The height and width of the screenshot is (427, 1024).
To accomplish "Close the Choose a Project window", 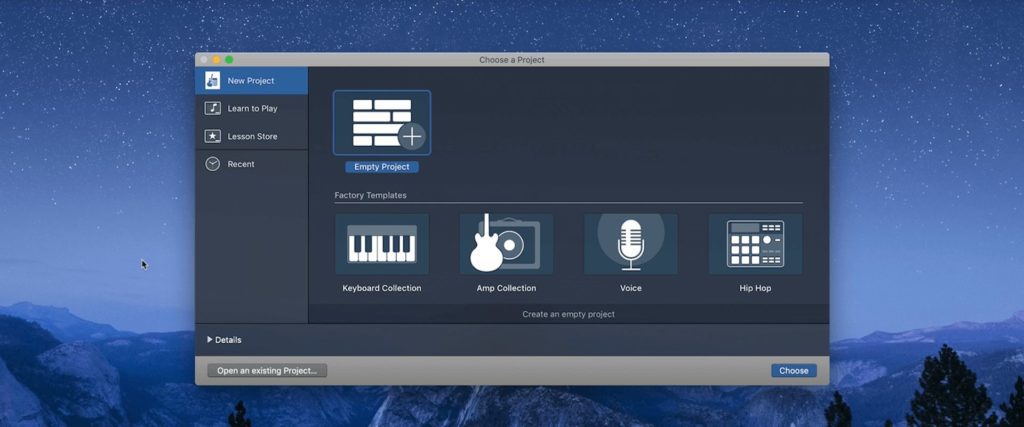I will point(205,60).
